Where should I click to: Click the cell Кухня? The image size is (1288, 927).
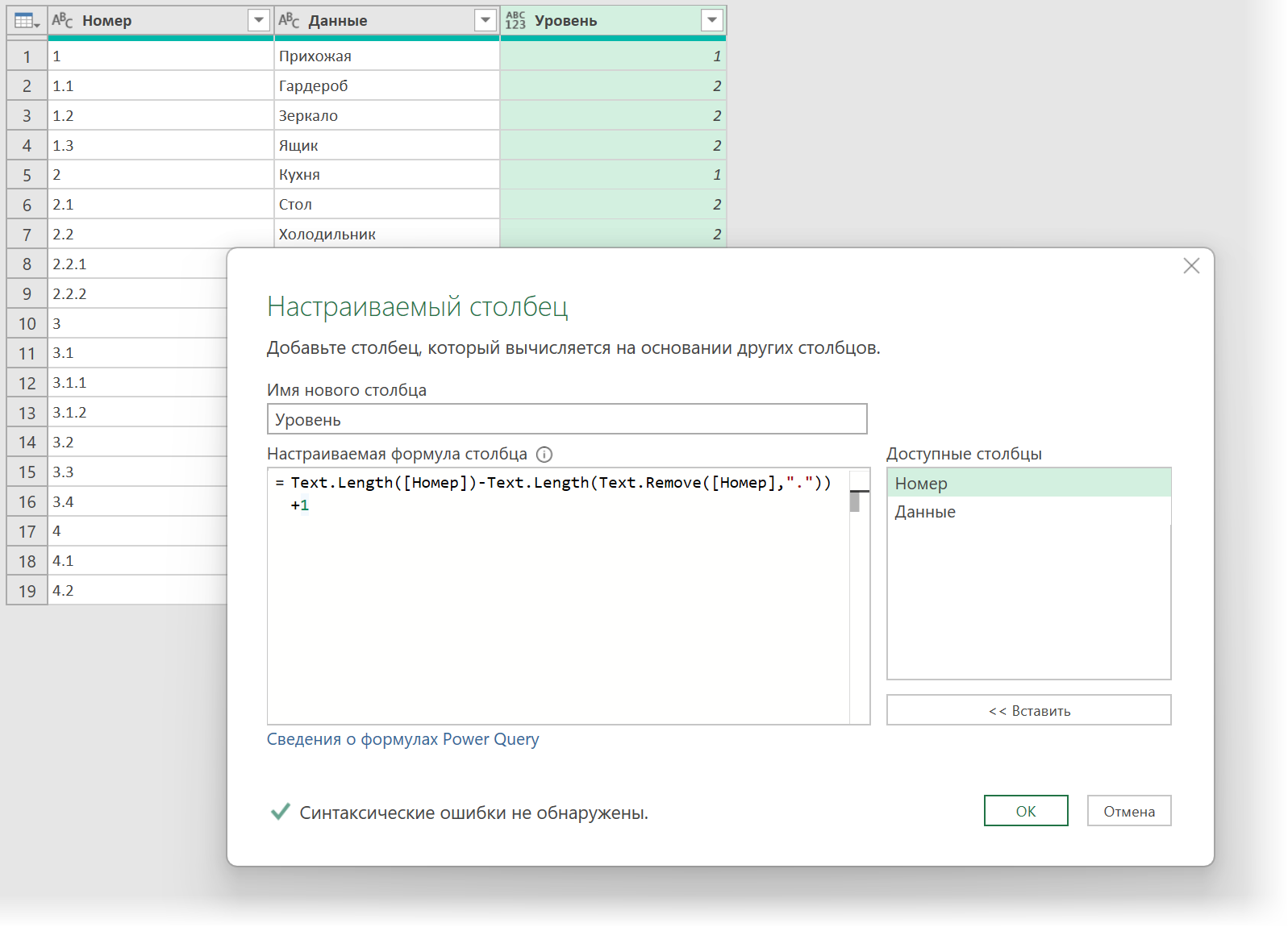tap(387, 174)
